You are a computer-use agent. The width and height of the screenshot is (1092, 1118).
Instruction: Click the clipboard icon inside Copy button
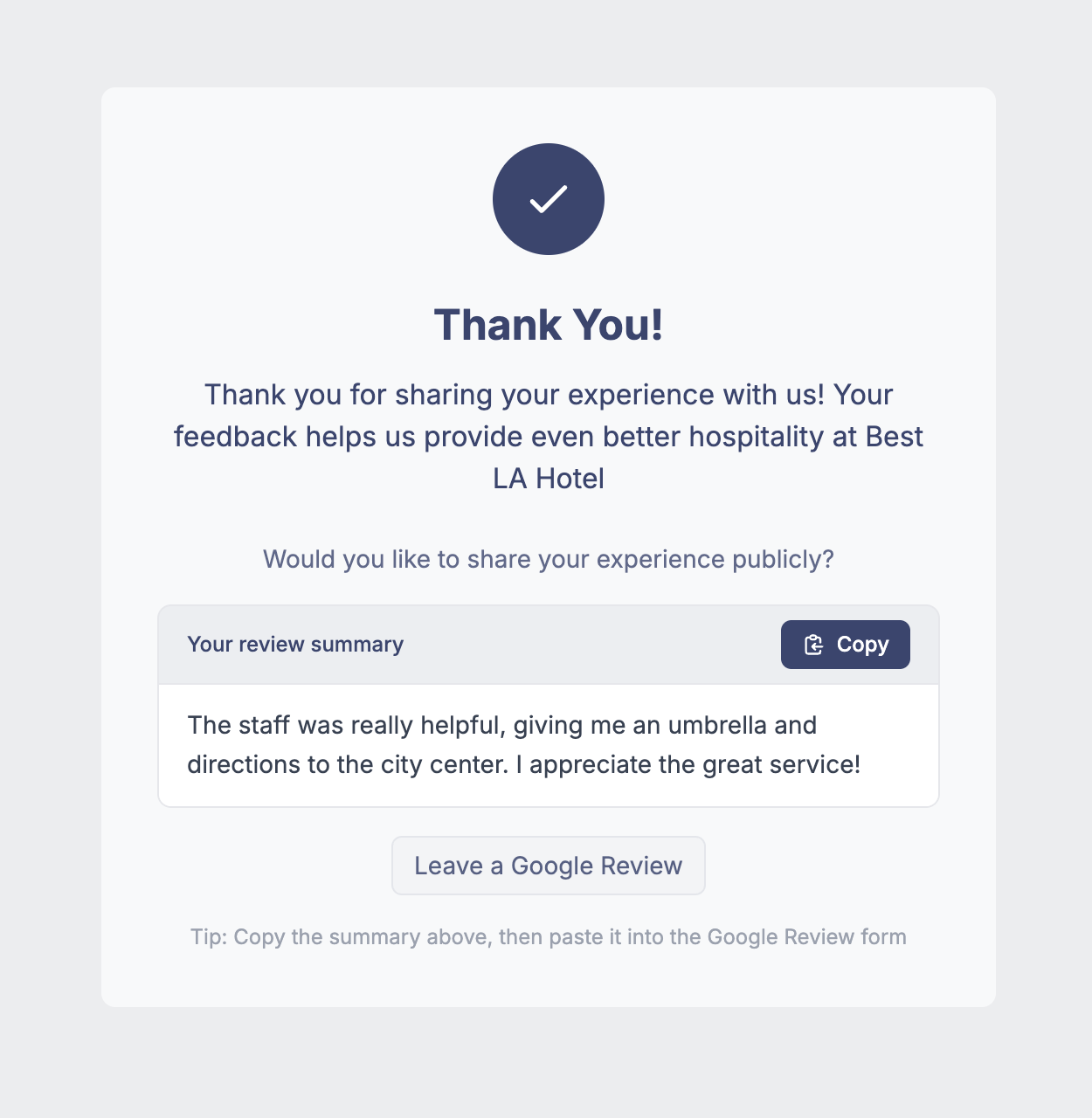coord(813,645)
